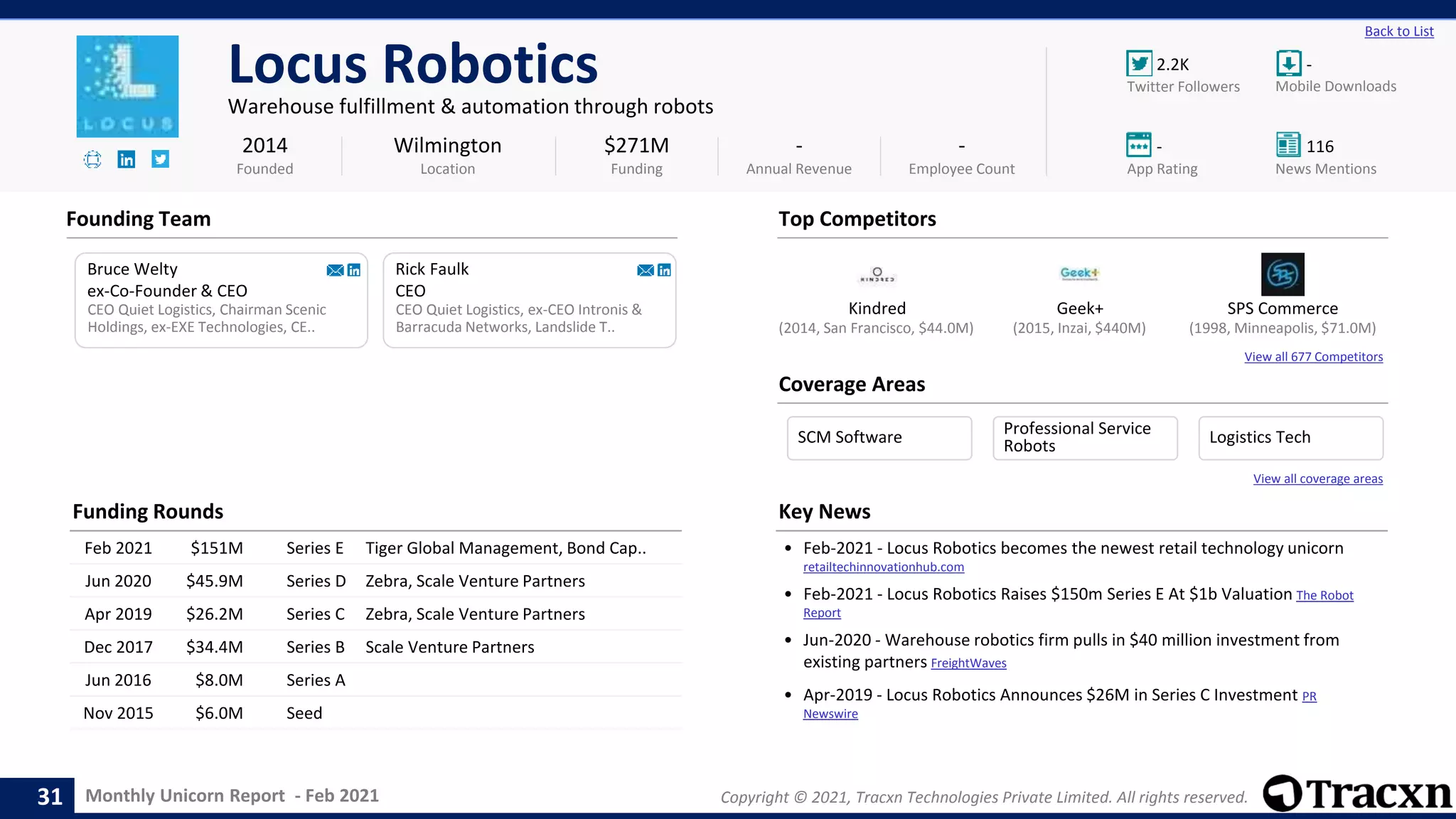Open the Rick Faulk founder card

tap(530, 300)
